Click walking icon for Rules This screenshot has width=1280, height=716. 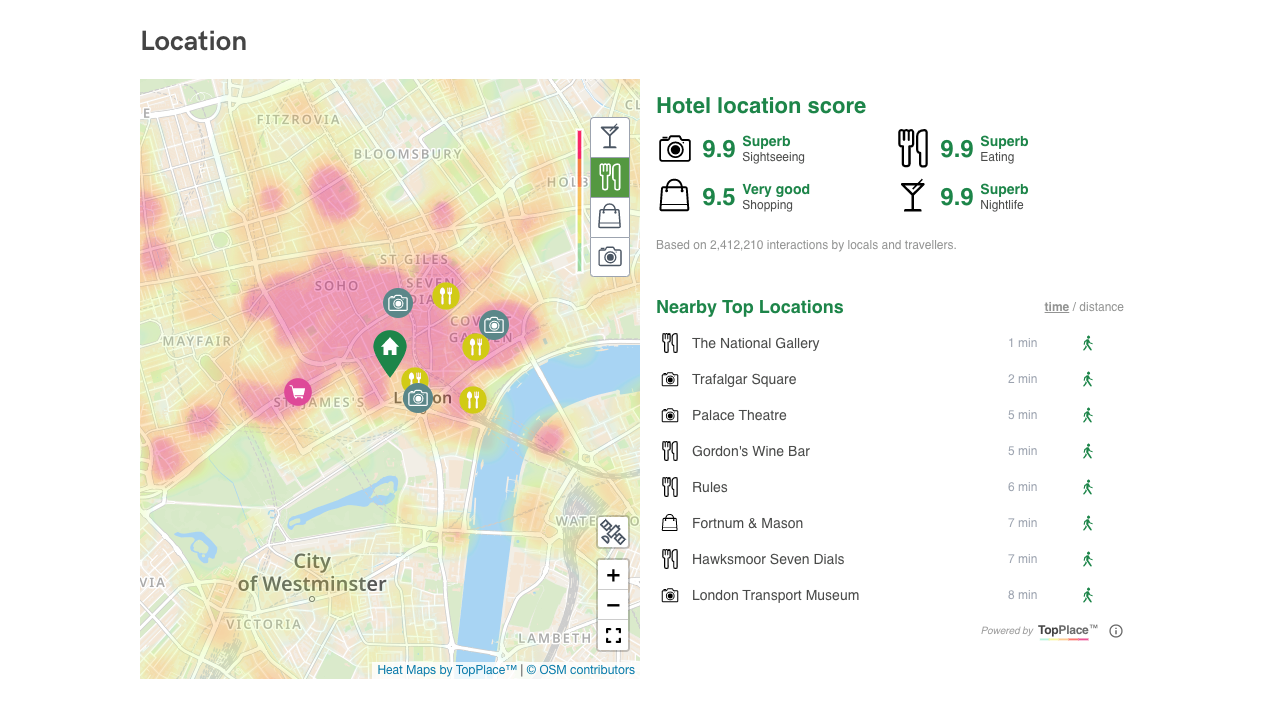pos(1088,487)
